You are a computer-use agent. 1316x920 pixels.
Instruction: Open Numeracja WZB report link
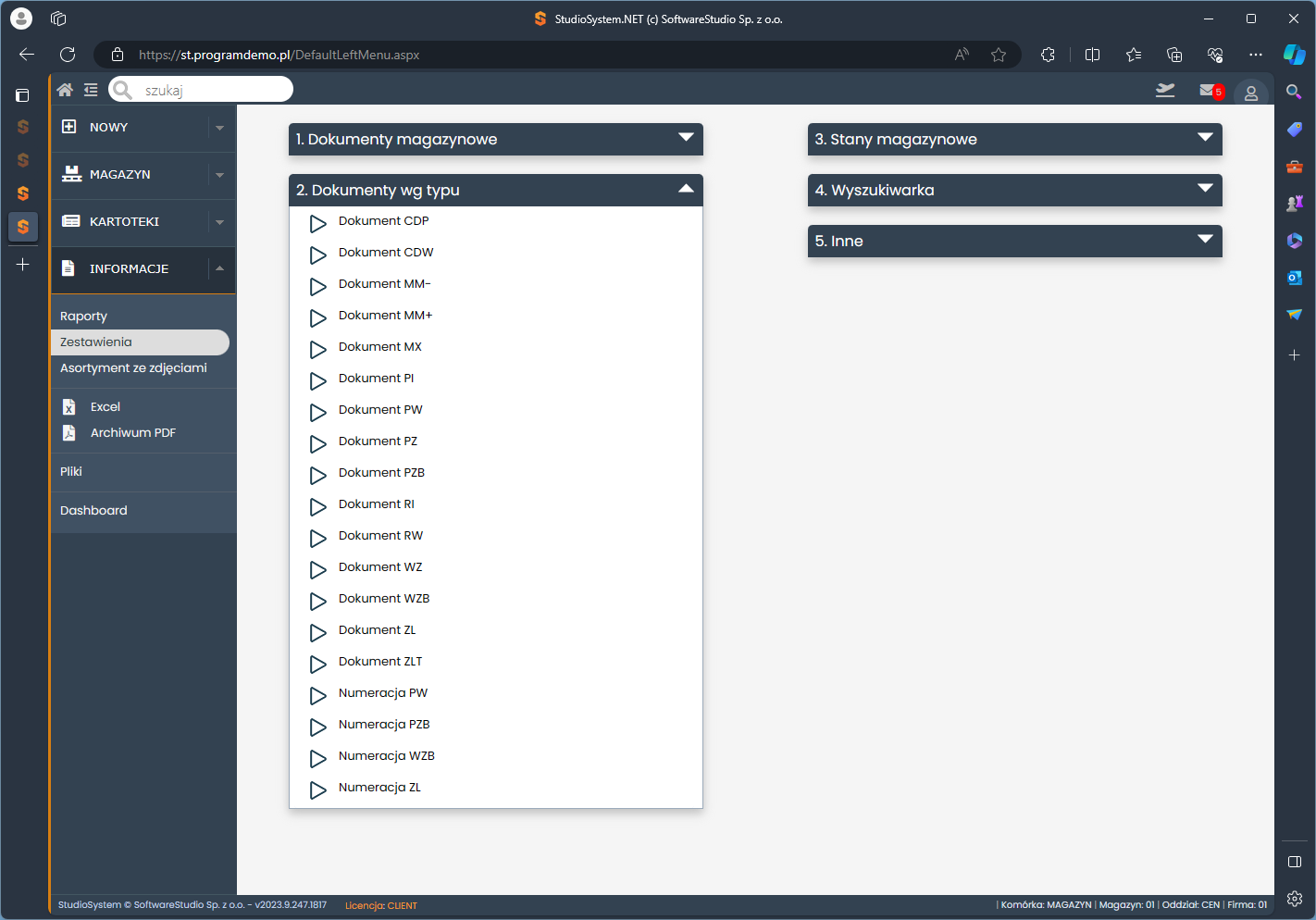point(387,755)
